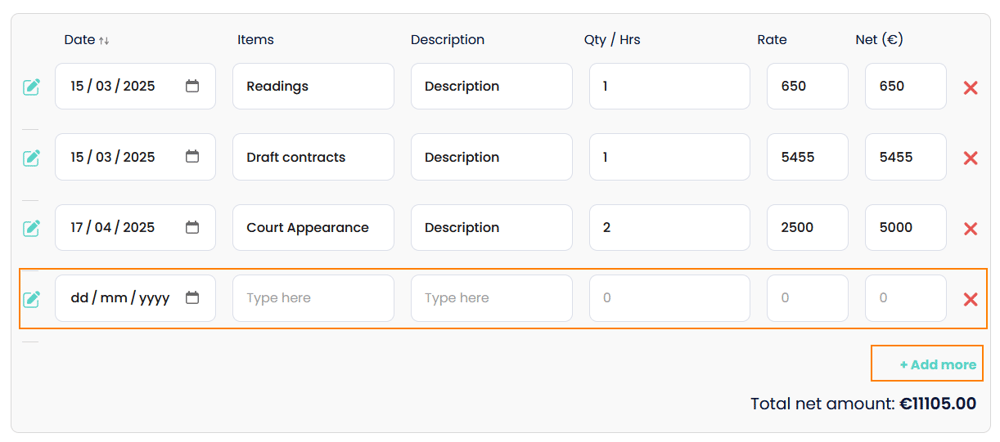Click the edit icon for the Readings row
Image resolution: width=1000 pixels, height=442 pixels.
click(32, 87)
